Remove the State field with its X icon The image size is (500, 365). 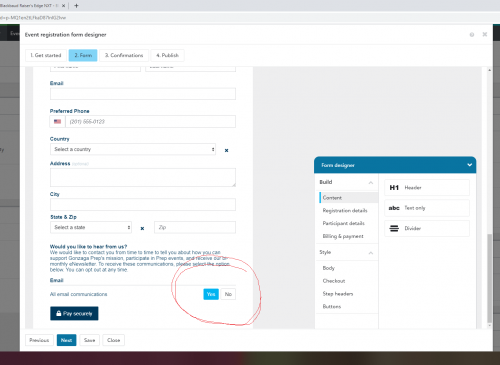pyautogui.click(x=142, y=228)
